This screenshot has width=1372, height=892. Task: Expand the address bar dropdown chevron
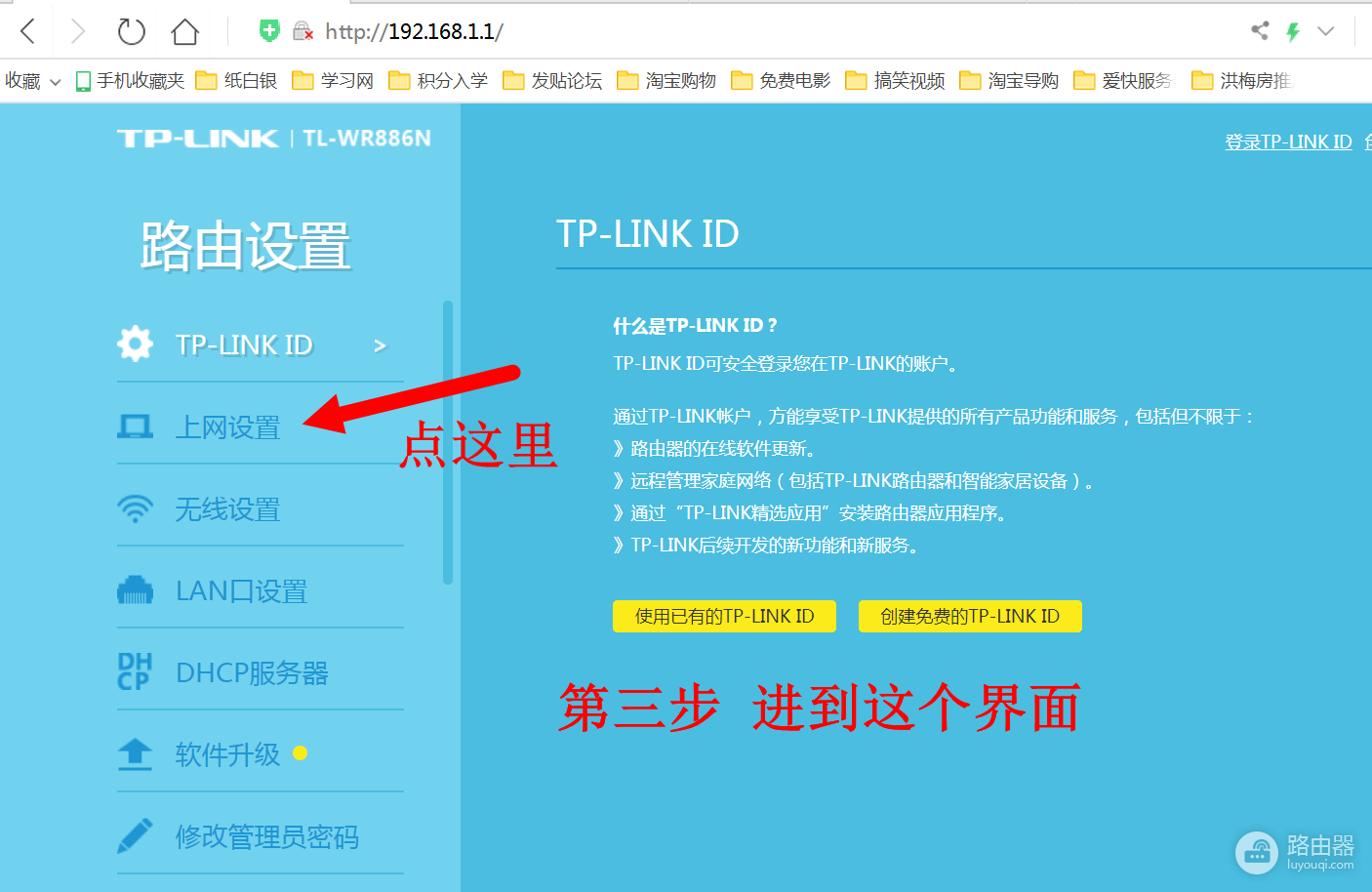(1325, 31)
